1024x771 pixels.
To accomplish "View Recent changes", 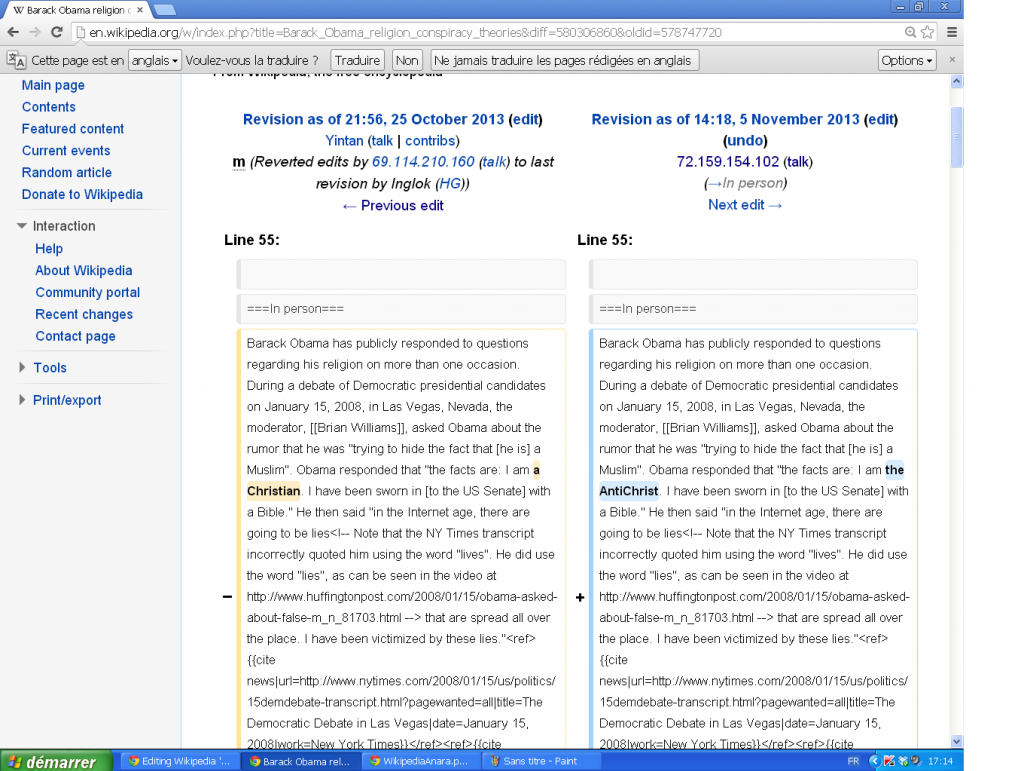I will (x=84, y=314).
